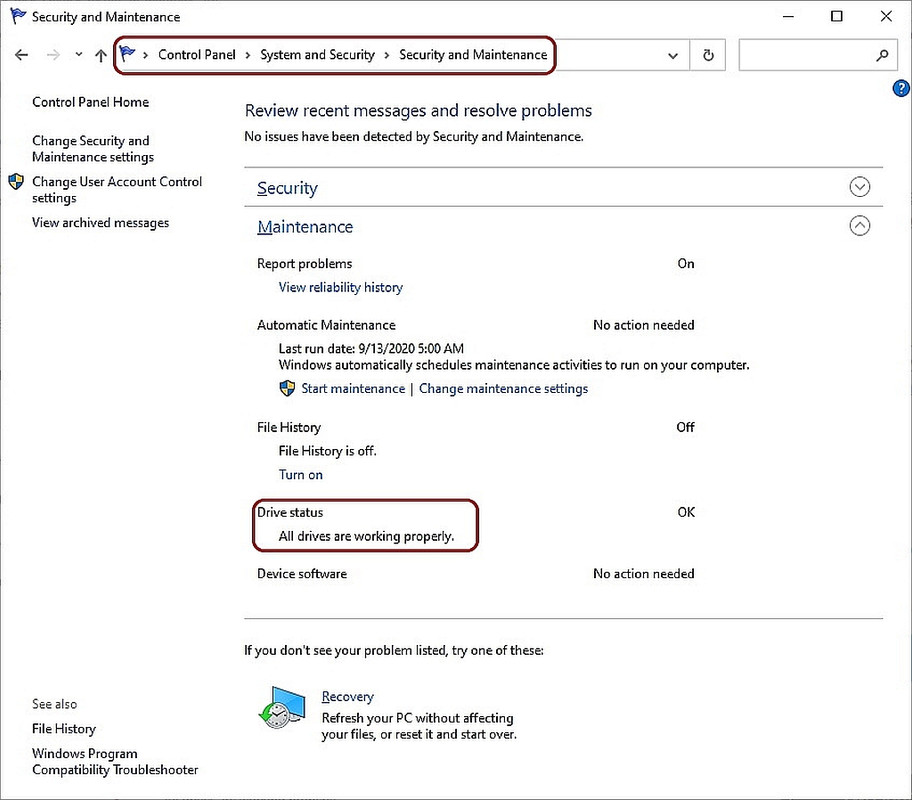Click the Maintenance heading
912x800 pixels.
305,227
